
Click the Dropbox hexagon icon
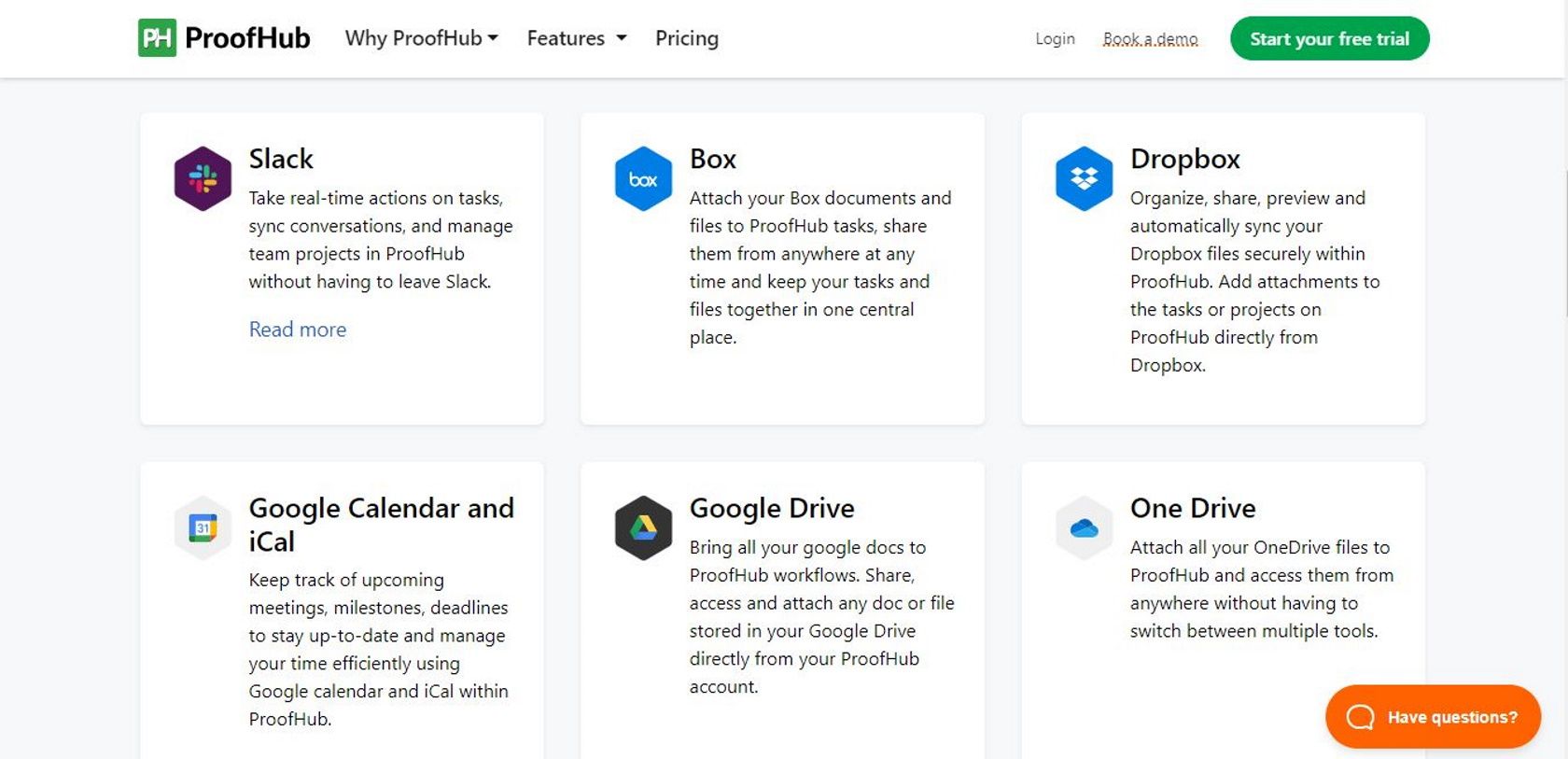[x=1084, y=178]
